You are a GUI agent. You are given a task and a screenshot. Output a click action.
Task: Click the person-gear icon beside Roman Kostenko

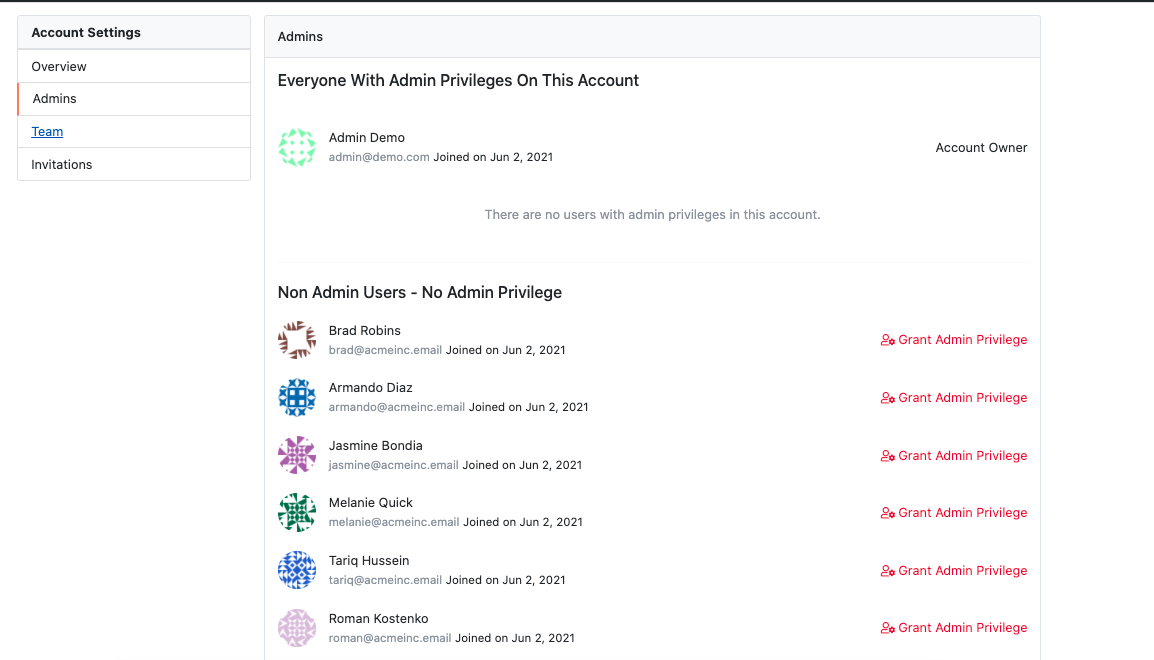887,627
